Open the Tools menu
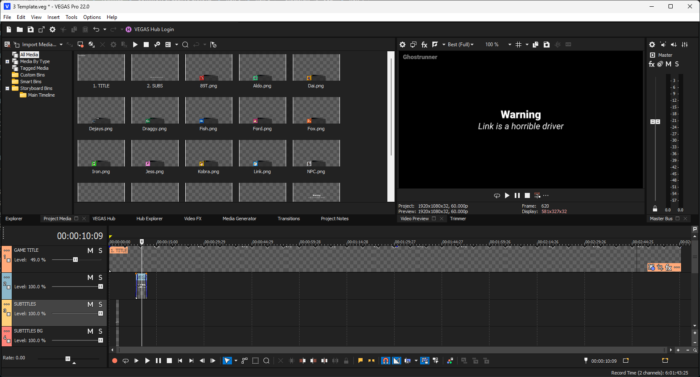700x377 pixels. (x=71, y=17)
